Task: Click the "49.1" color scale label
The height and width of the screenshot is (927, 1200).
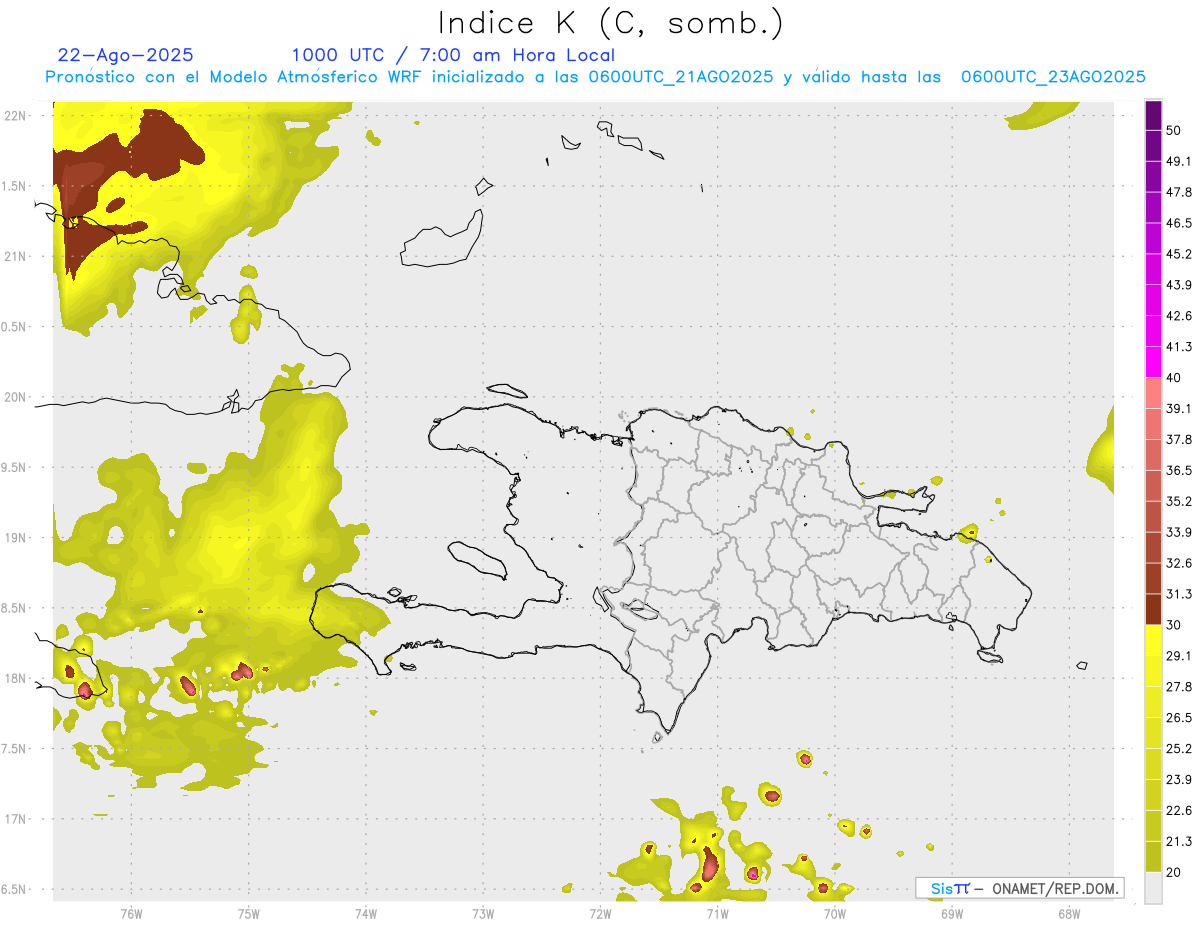Action: [1179, 161]
